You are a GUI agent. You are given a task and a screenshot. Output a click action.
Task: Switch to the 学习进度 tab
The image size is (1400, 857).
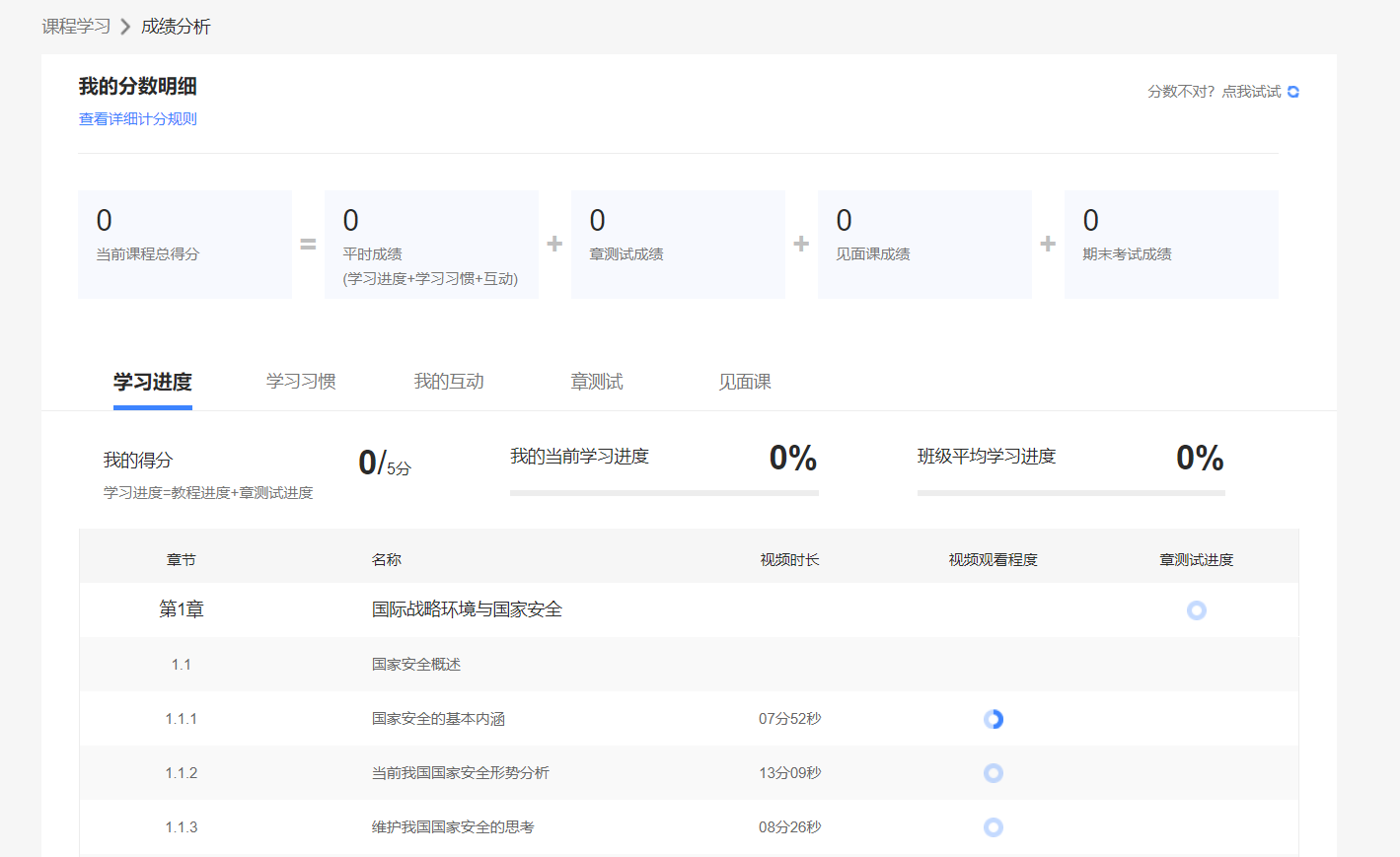tap(153, 382)
